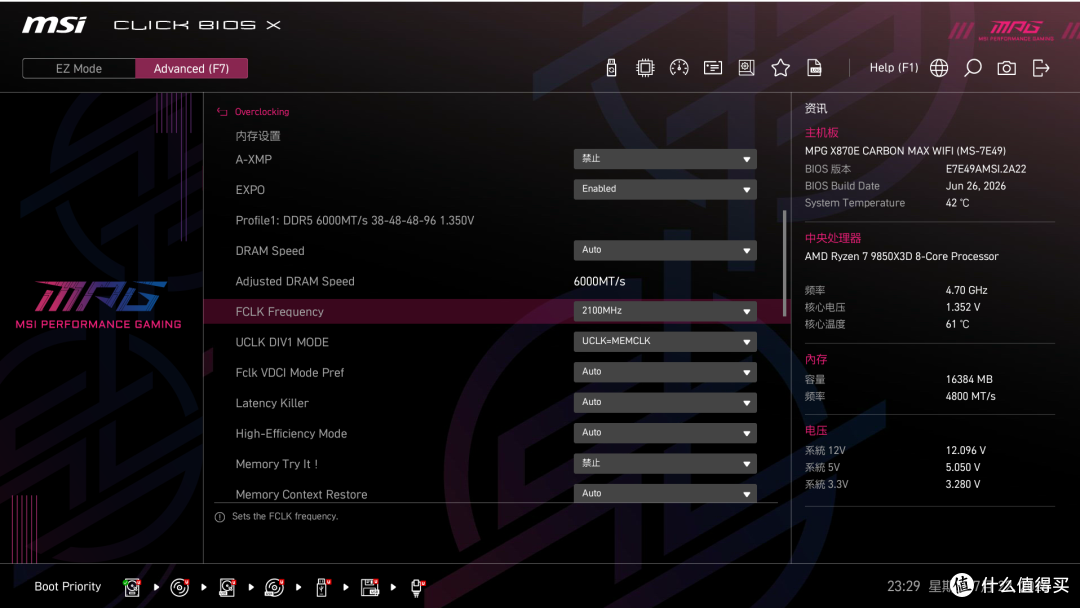The image size is (1080, 608).
Task: Click the Latency Killer label
Action: click(272, 403)
